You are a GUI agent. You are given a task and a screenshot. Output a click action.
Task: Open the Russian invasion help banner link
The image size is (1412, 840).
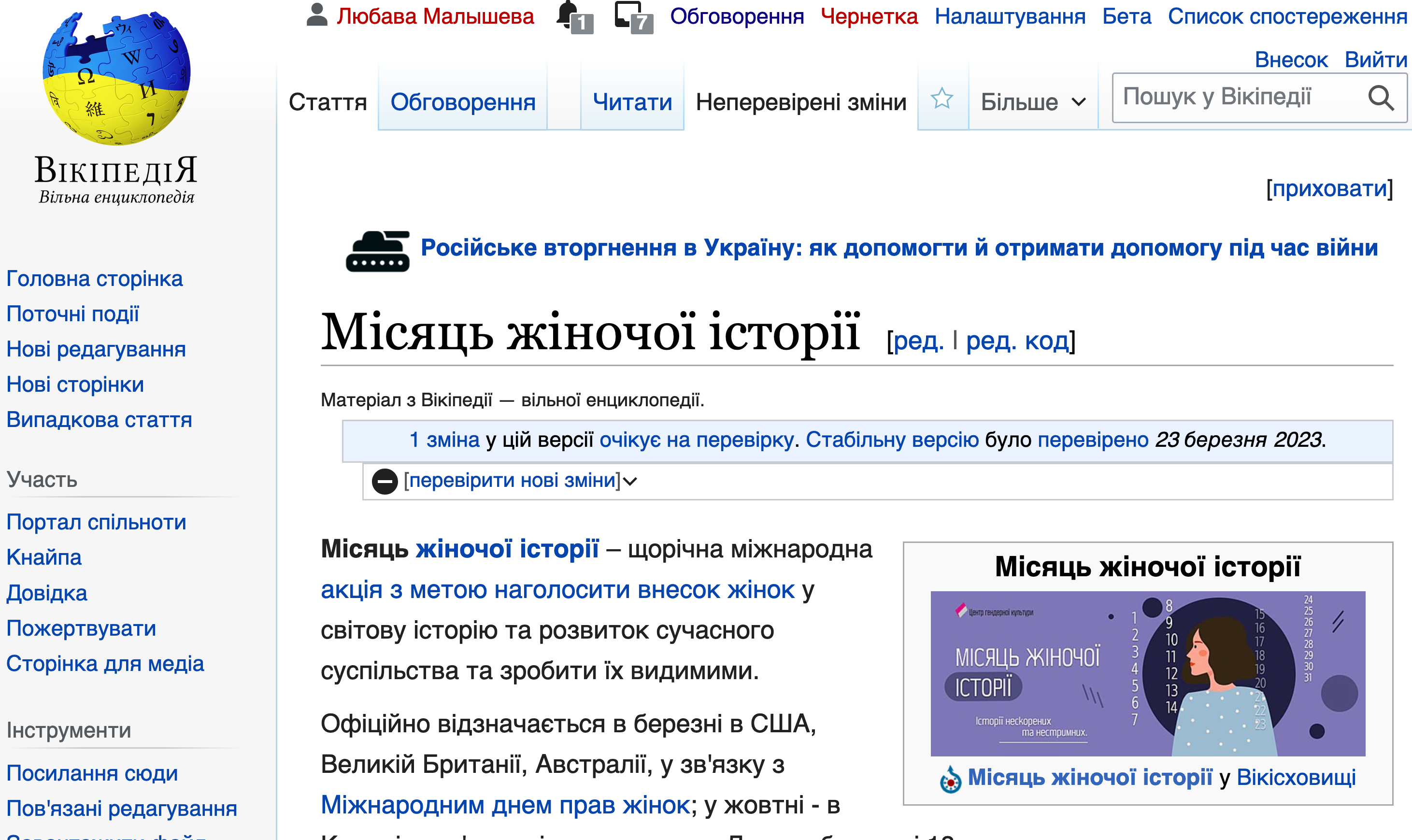point(899,247)
